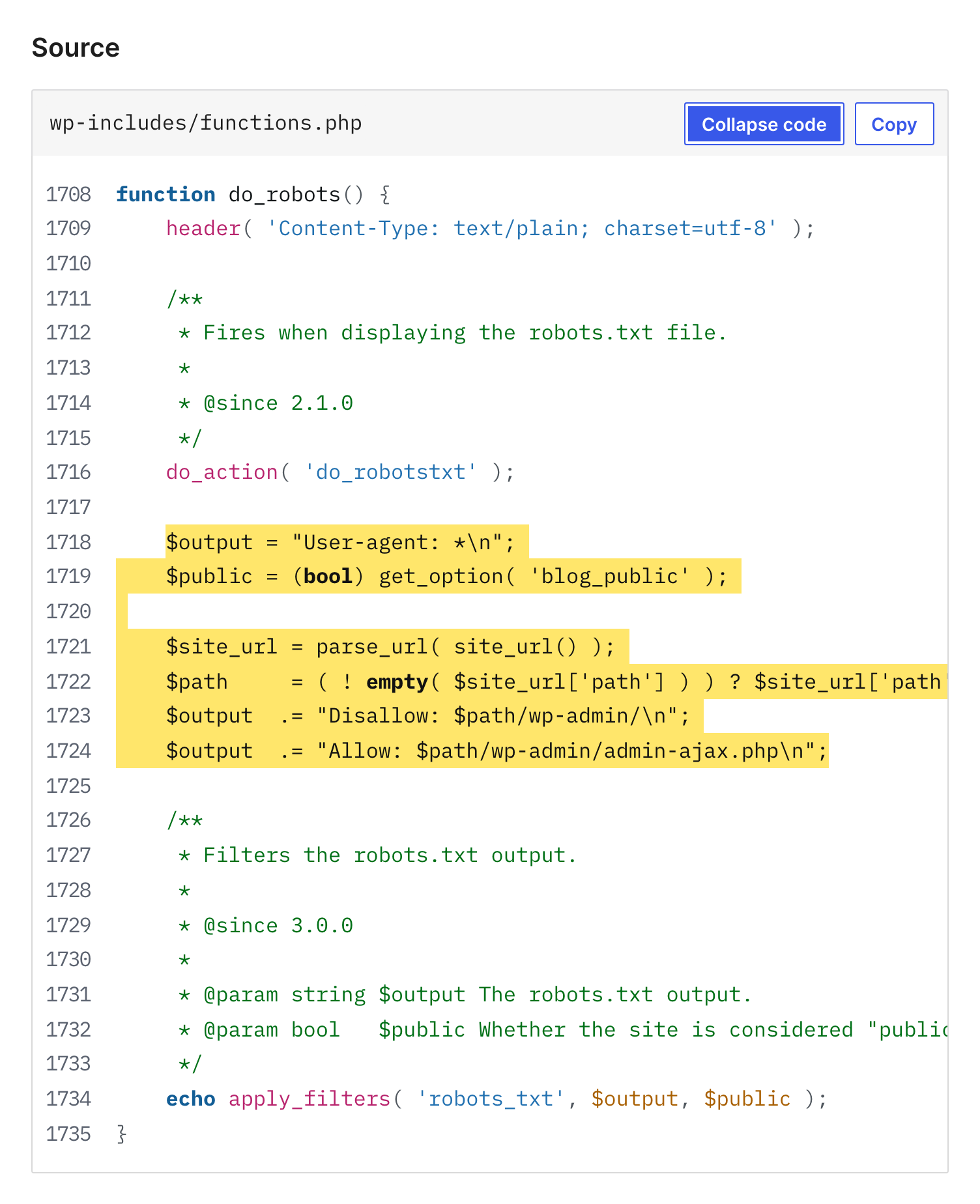Click line number 1735
Image resolution: width=980 pixels, height=1204 pixels.
tap(68, 1134)
